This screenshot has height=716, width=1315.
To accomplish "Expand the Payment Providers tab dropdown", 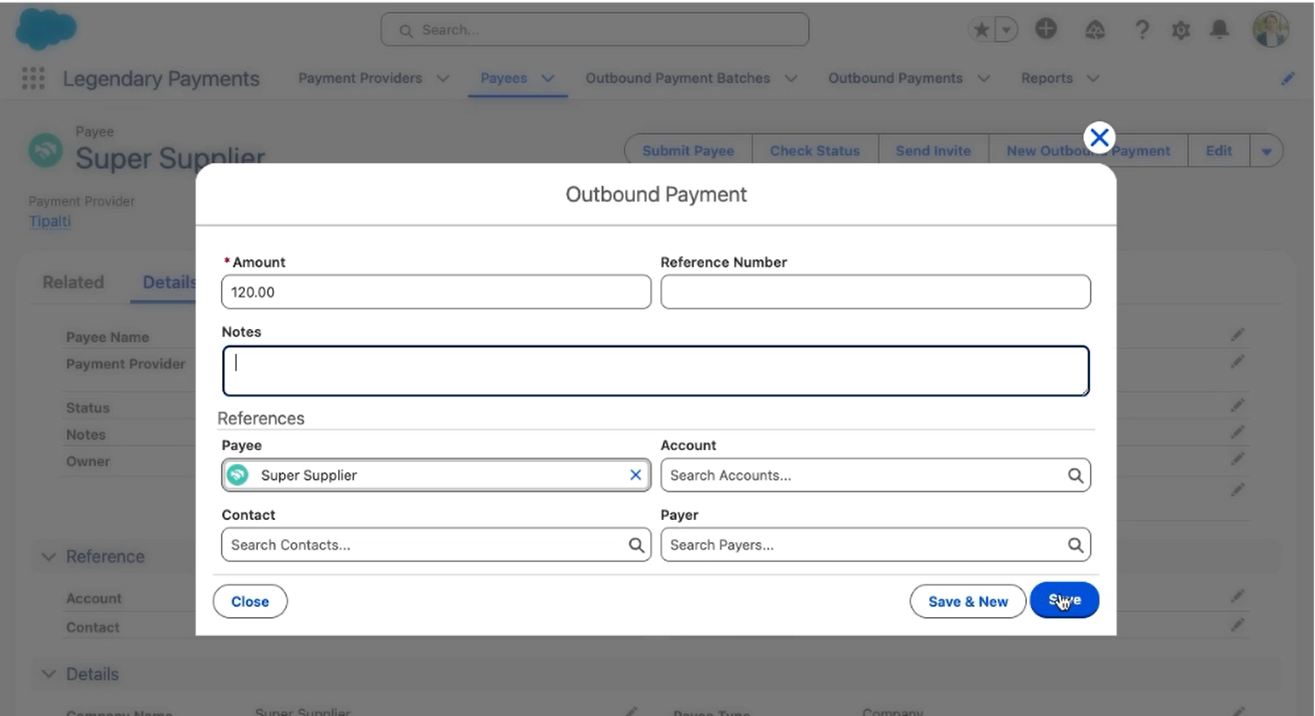I will pos(443,78).
